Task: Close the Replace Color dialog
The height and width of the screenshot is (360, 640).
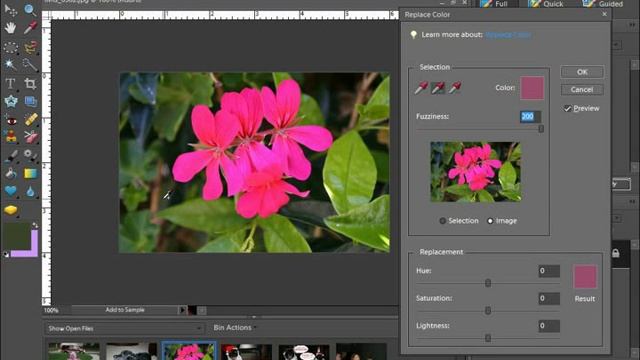Action: pos(604,14)
